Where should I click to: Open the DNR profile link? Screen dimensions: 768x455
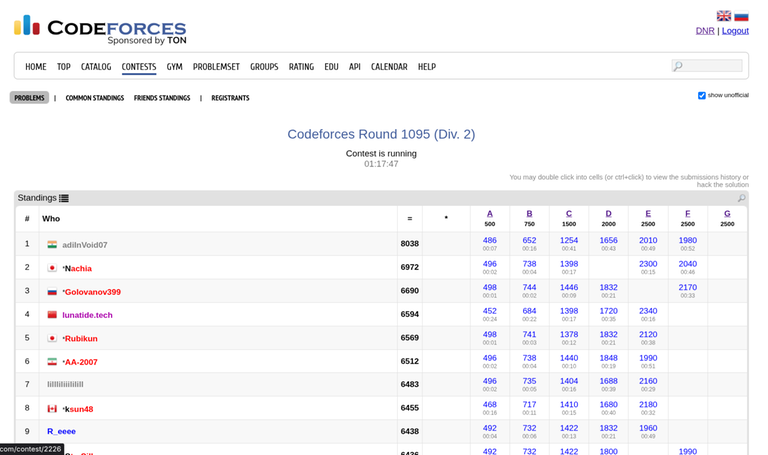[x=705, y=31]
